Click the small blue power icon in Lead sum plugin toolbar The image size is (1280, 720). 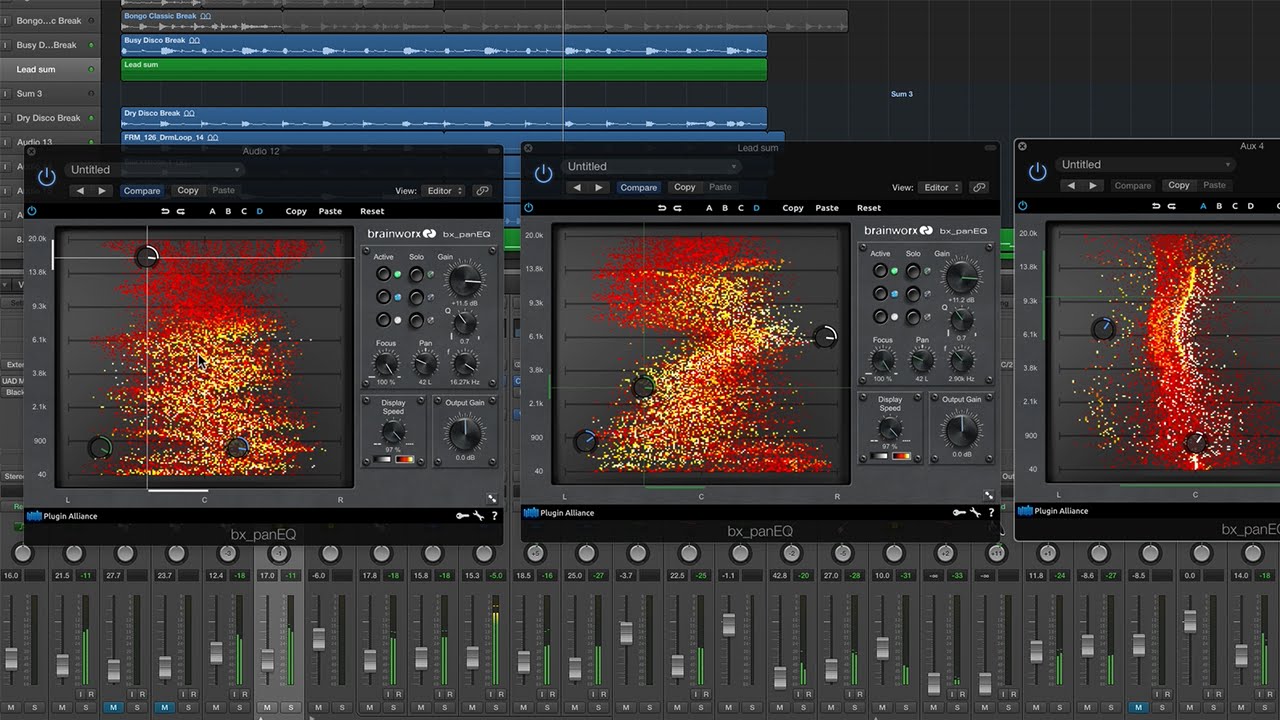coord(529,208)
